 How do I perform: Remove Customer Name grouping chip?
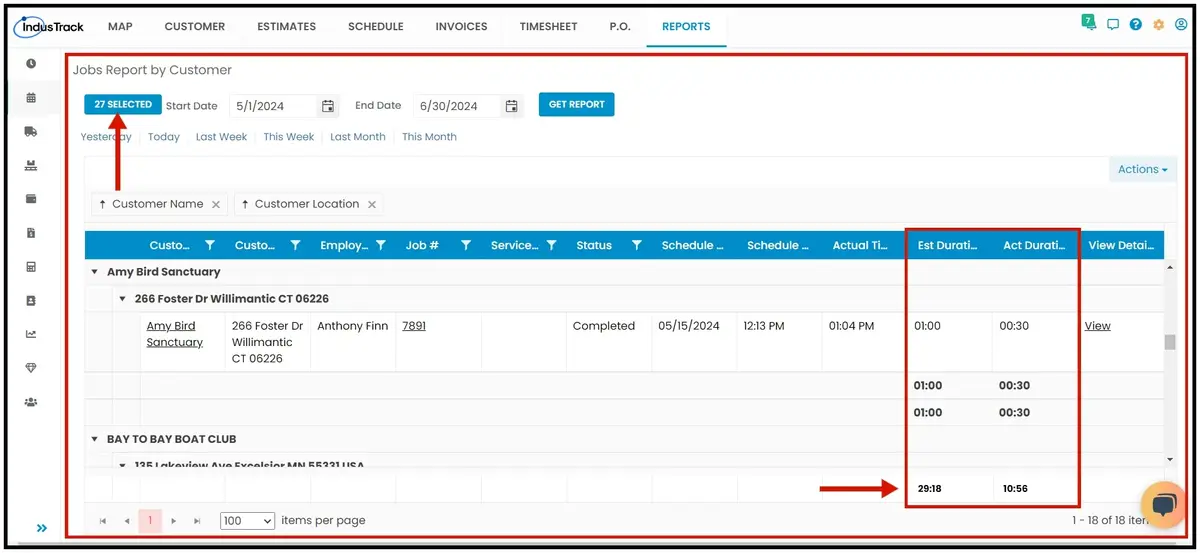pos(216,204)
